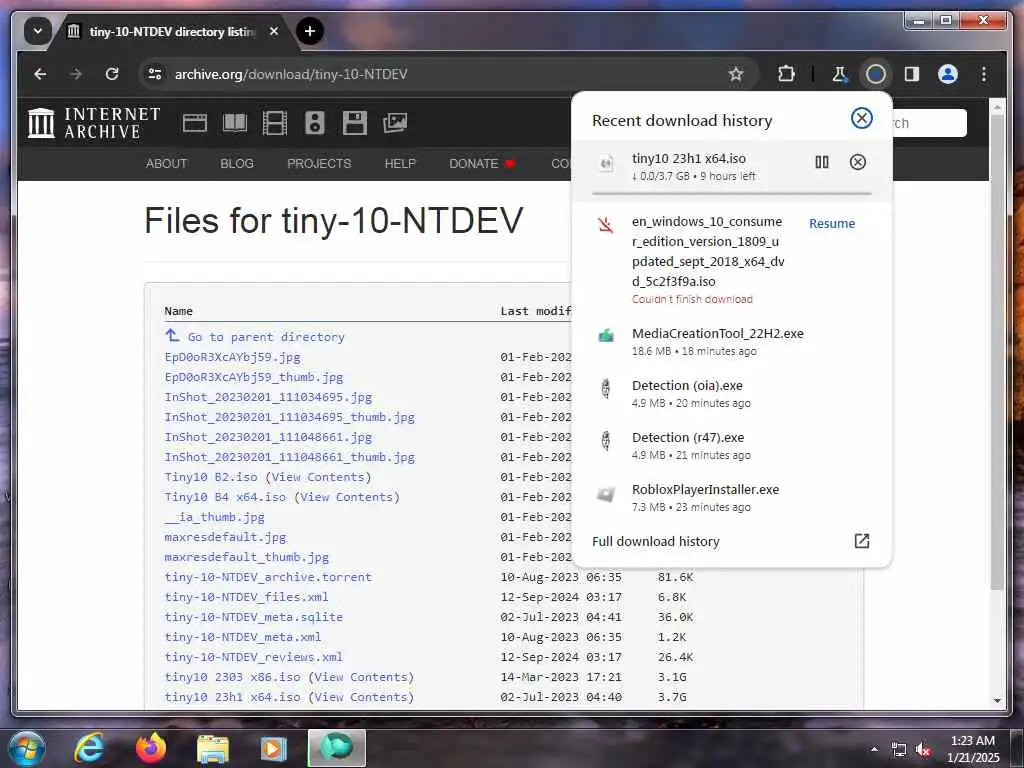Open Windows Media Player in taskbar

click(274, 748)
